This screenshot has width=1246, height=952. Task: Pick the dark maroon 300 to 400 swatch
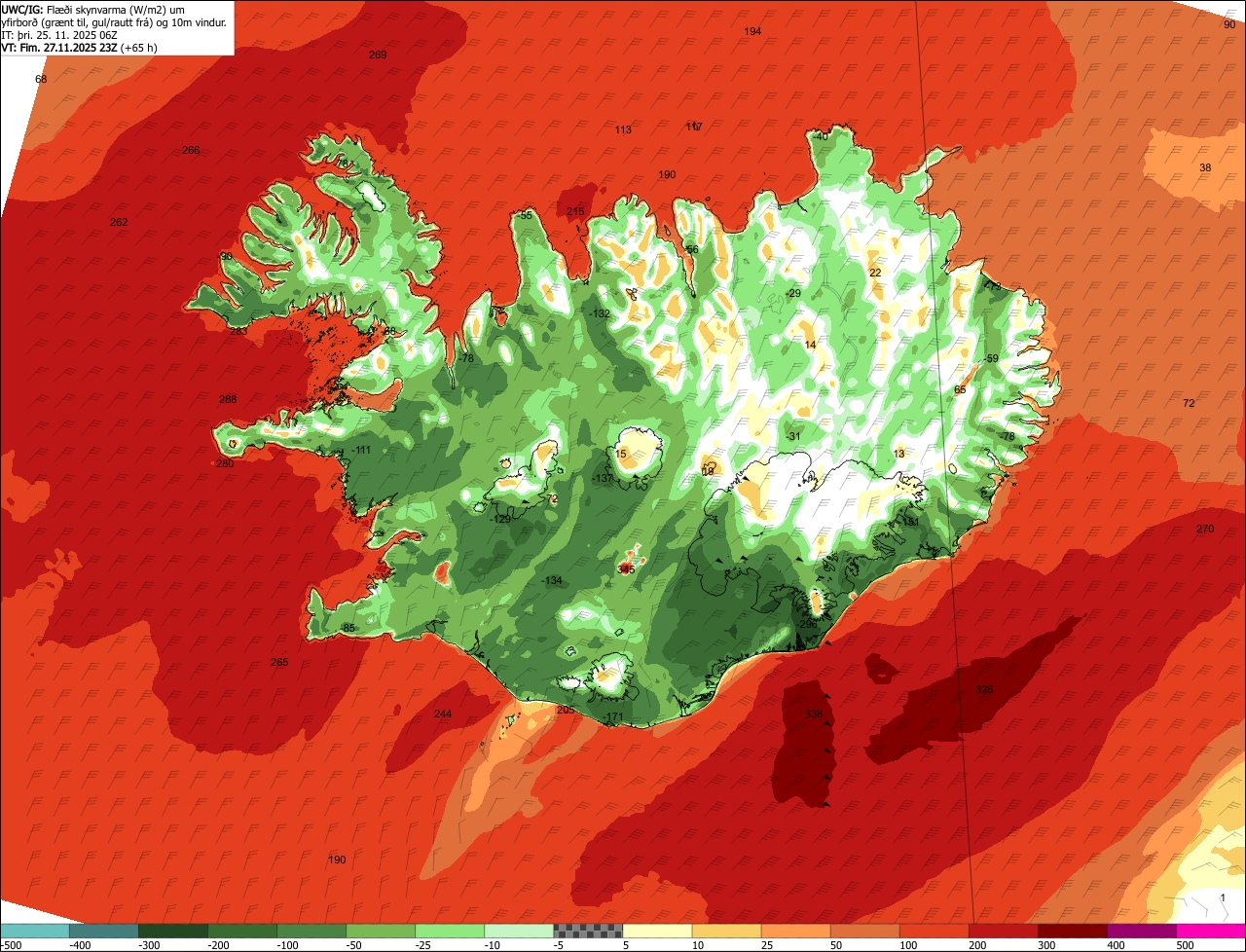1072,931
